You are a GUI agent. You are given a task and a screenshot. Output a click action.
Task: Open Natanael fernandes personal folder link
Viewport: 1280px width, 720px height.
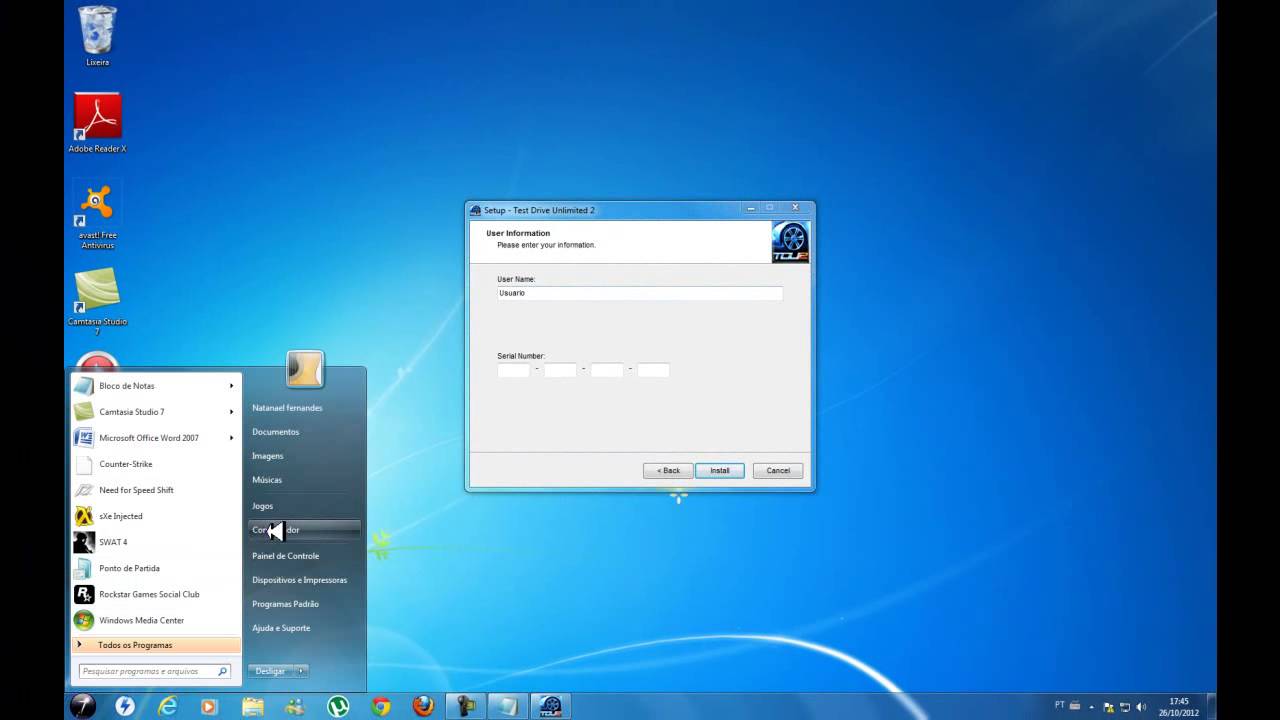287,408
